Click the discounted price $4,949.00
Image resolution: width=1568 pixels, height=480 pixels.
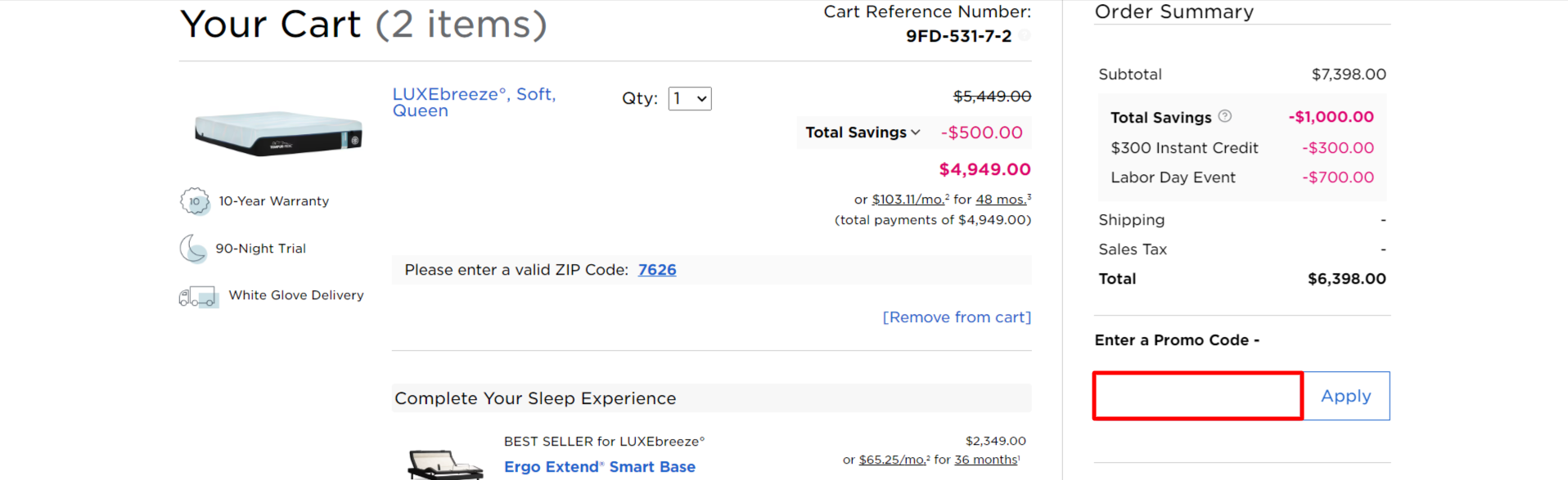point(985,169)
